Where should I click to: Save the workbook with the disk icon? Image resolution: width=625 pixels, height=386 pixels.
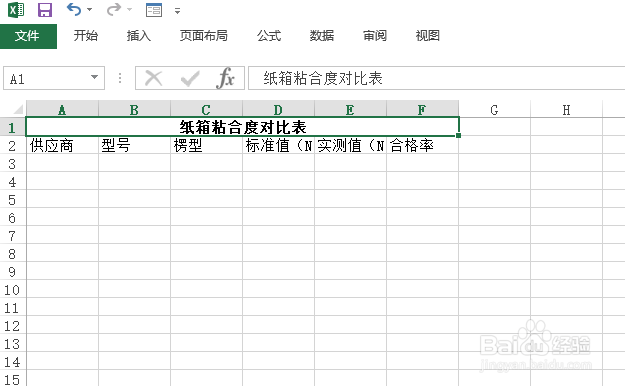tap(45, 10)
